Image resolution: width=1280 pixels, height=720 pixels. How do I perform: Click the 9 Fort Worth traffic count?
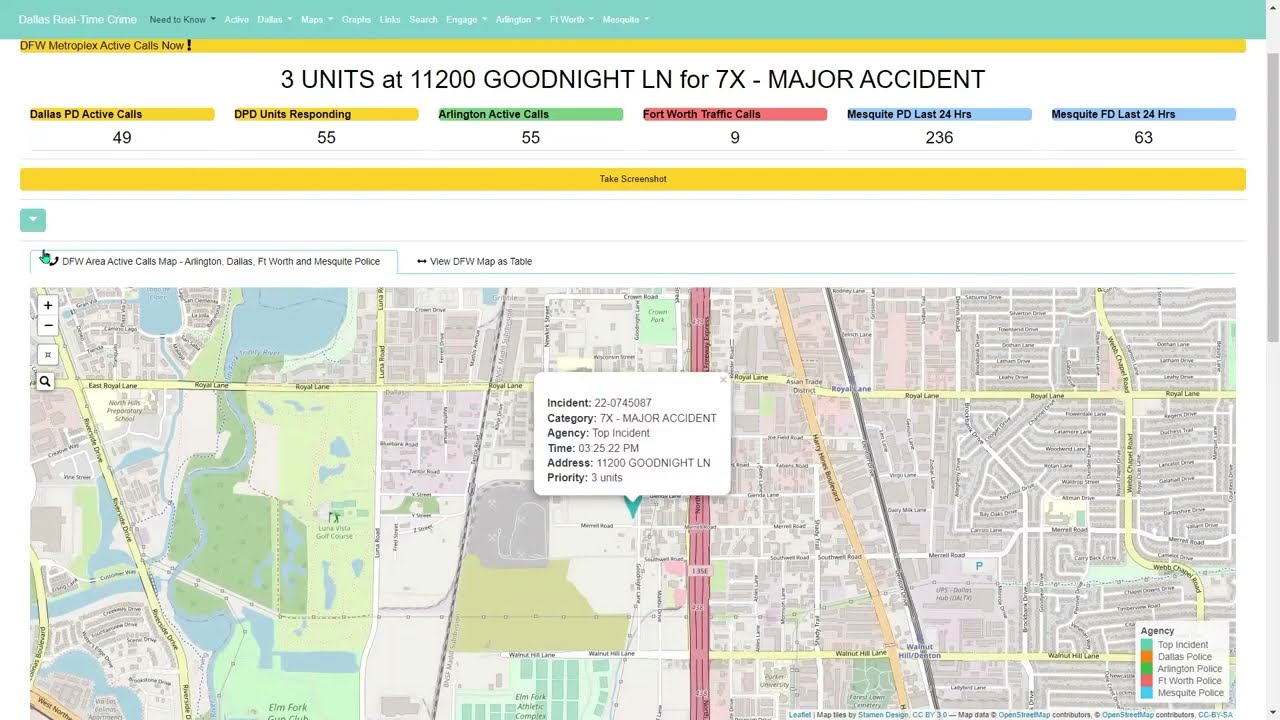pos(735,138)
